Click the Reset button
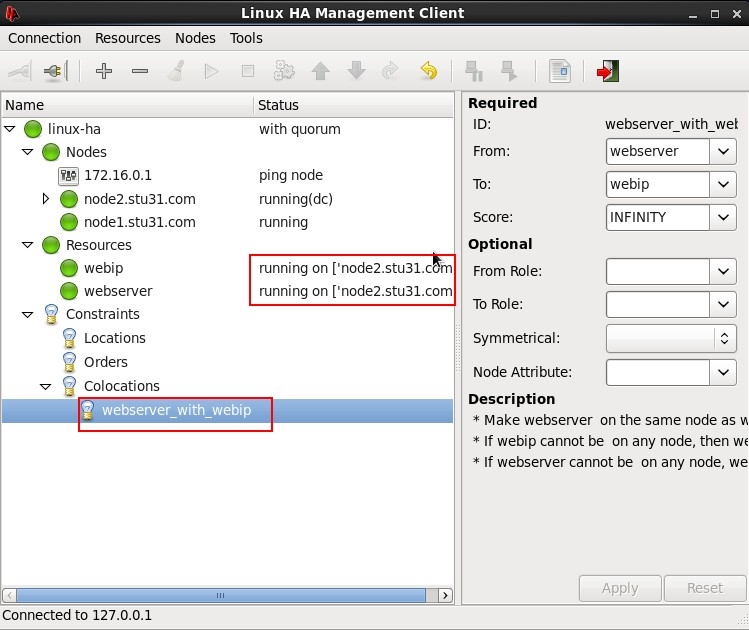Viewport: 749px width, 630px height. coord(705,588)
